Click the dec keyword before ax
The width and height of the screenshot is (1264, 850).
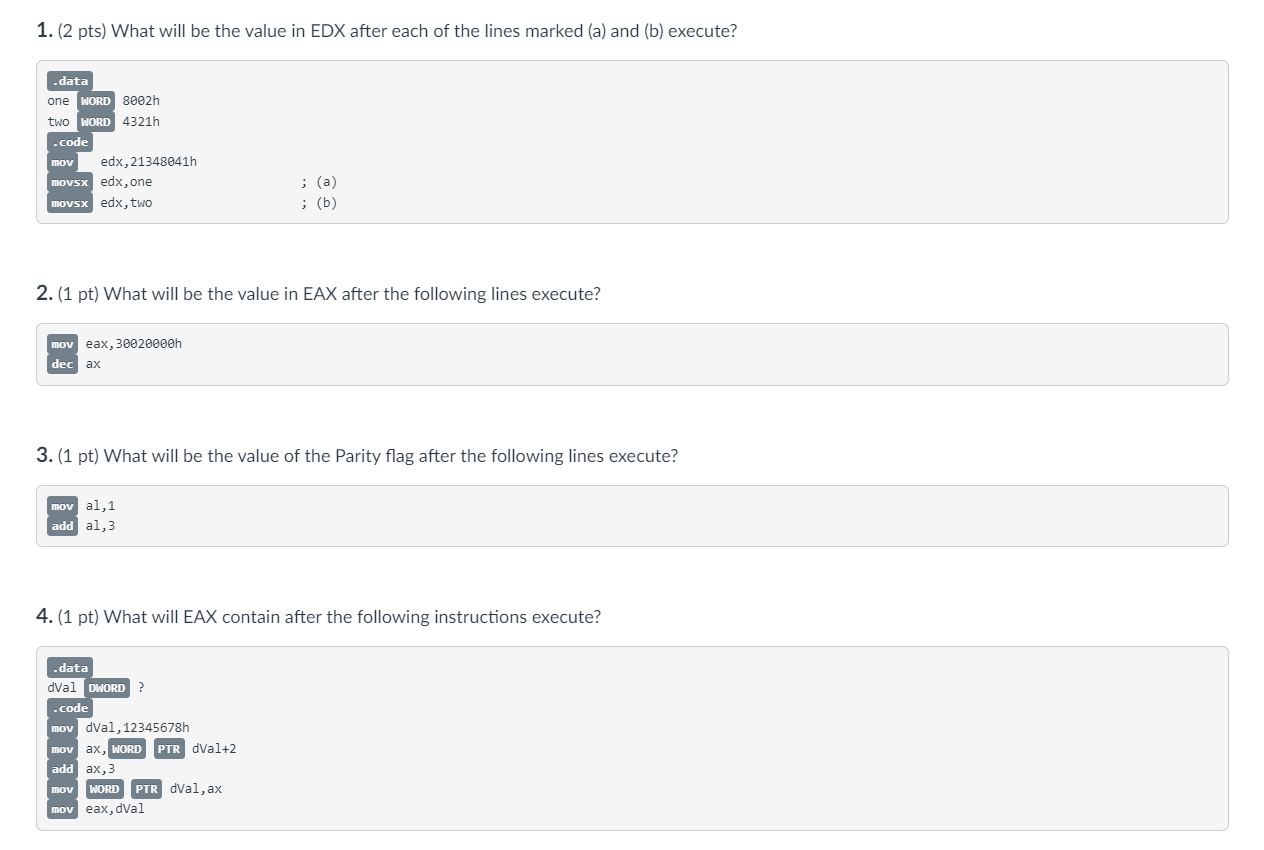click(63, 364)
